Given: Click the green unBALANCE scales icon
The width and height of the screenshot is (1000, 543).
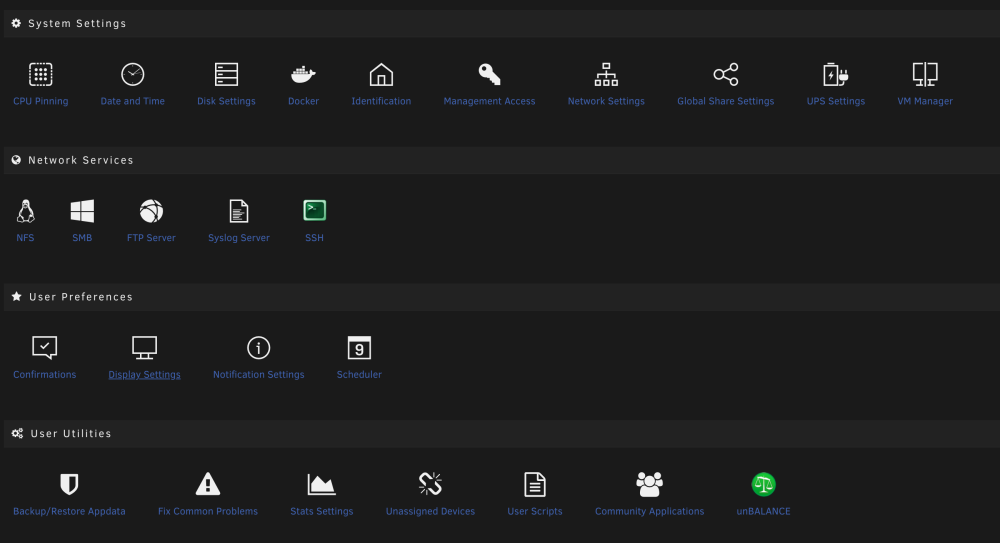Looking at the screenshot, I should tap(763, 484).
